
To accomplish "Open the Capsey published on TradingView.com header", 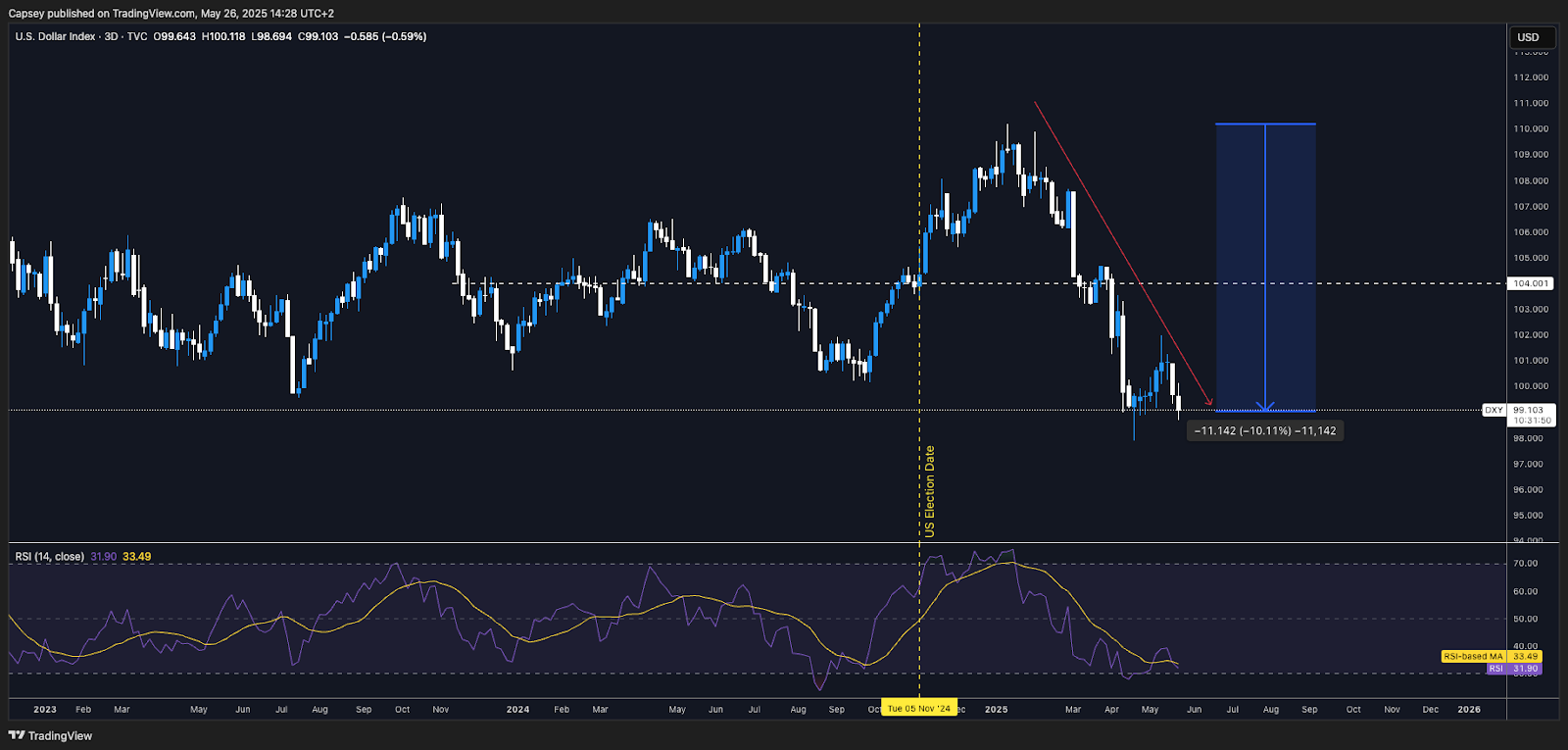I will click(171, 14).
